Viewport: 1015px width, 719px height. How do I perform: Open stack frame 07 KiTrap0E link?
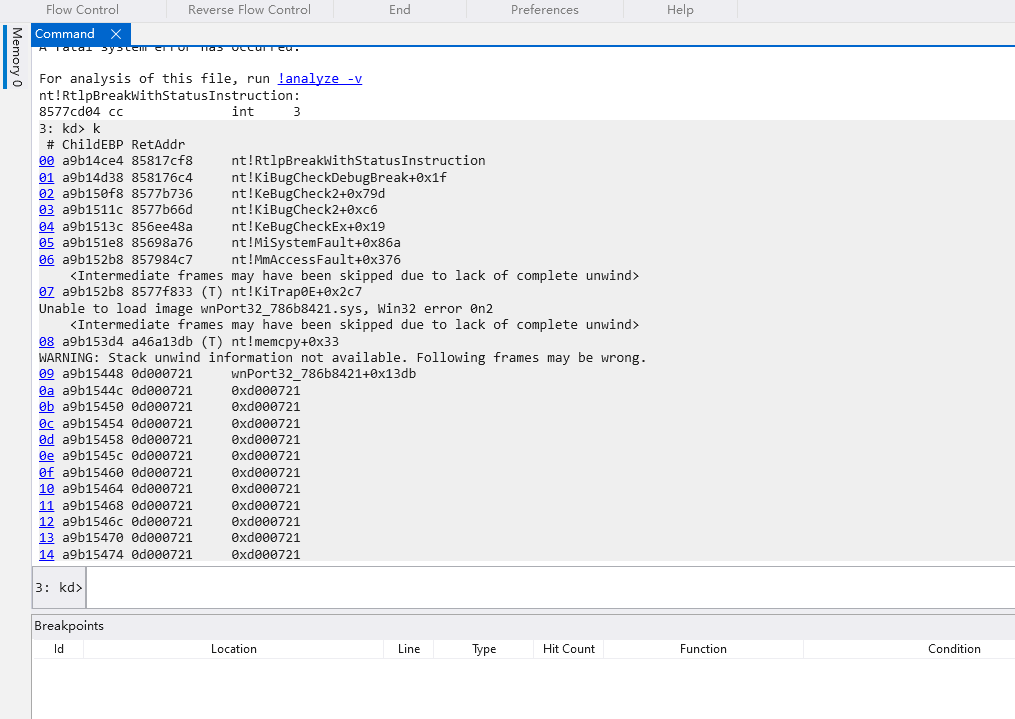pos(46,292)
